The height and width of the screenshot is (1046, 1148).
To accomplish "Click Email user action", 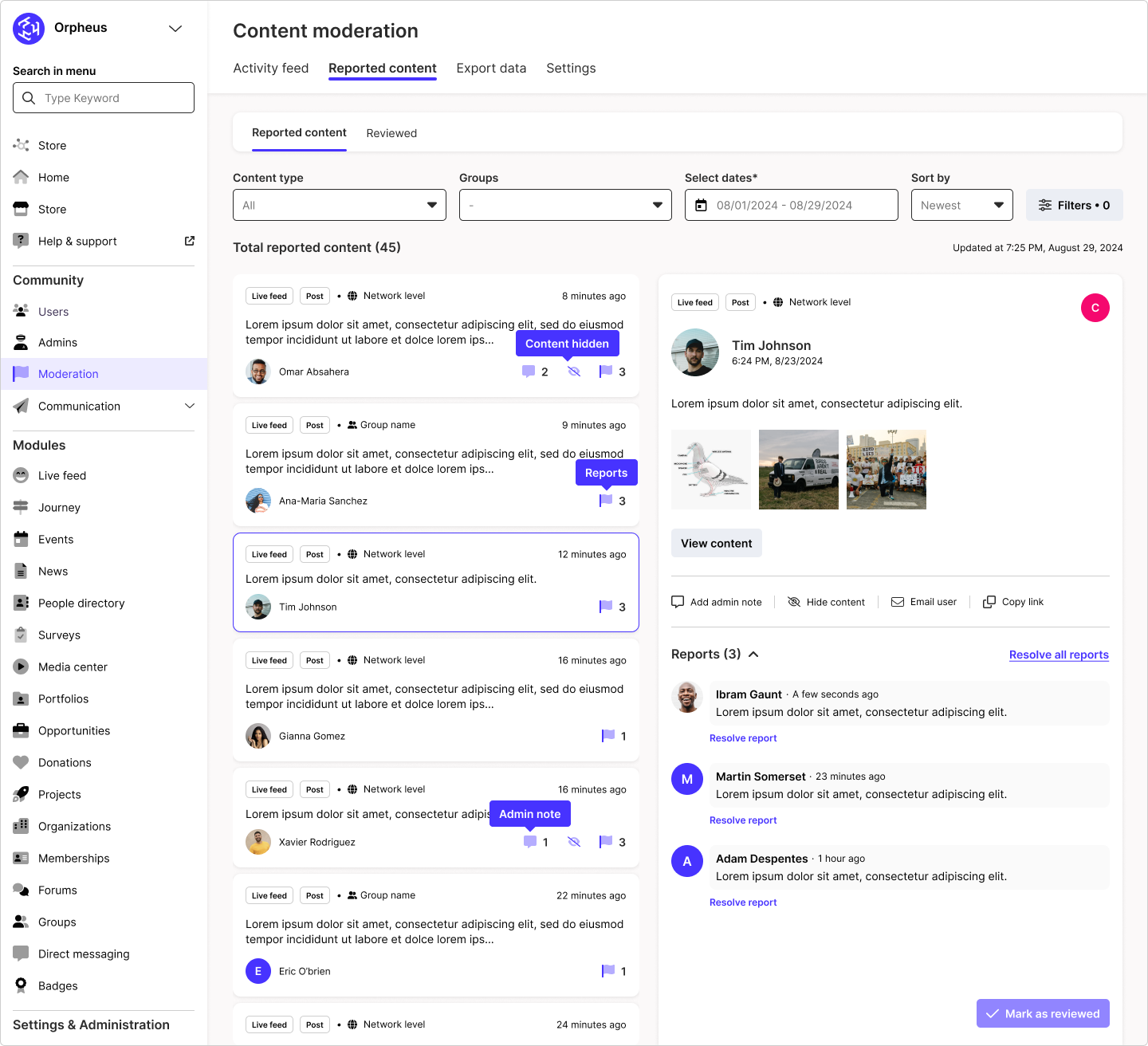I will coord(924,602).
